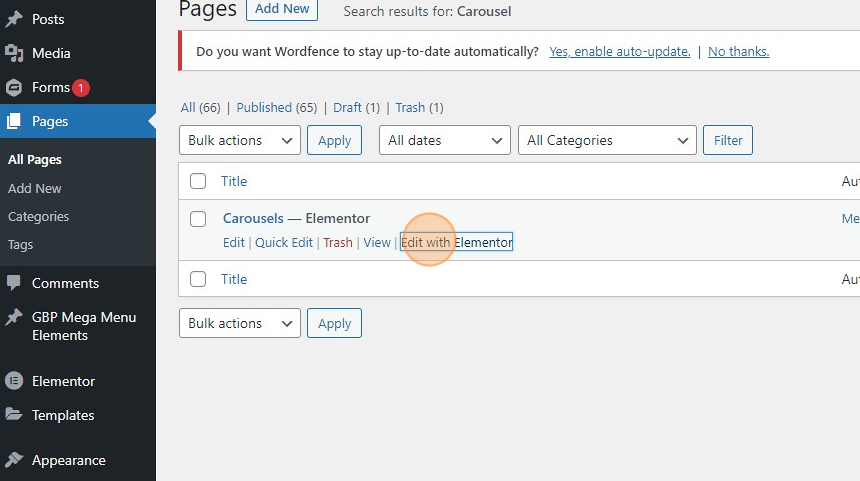Viewport: 860px width, 481px height.
Task: Click the Pages icon in sidebar
Action: pos(14,121)
